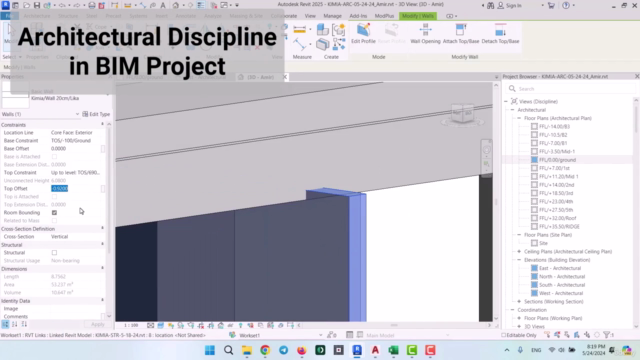Open the Revit icon in the Windows taskbar
The height and width of the screenshot is (360, 640).
[x=357, y=350]
